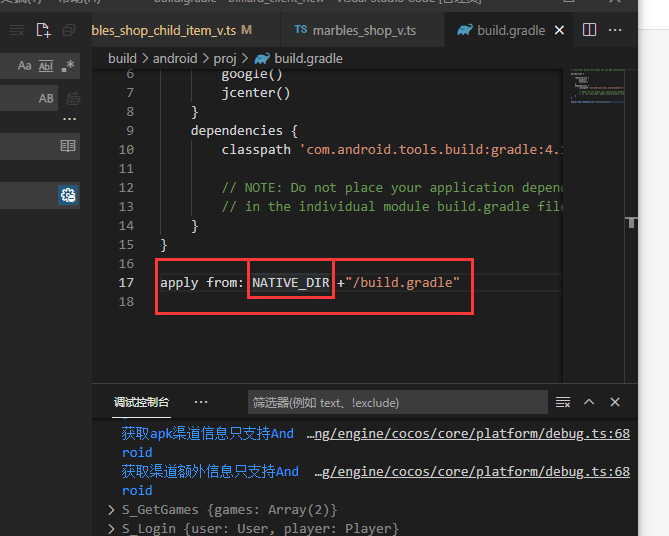Viewport: 669px width, 536px height.
Task: Select the 调试控制台 debug console tab
Action: click(142, 402)
